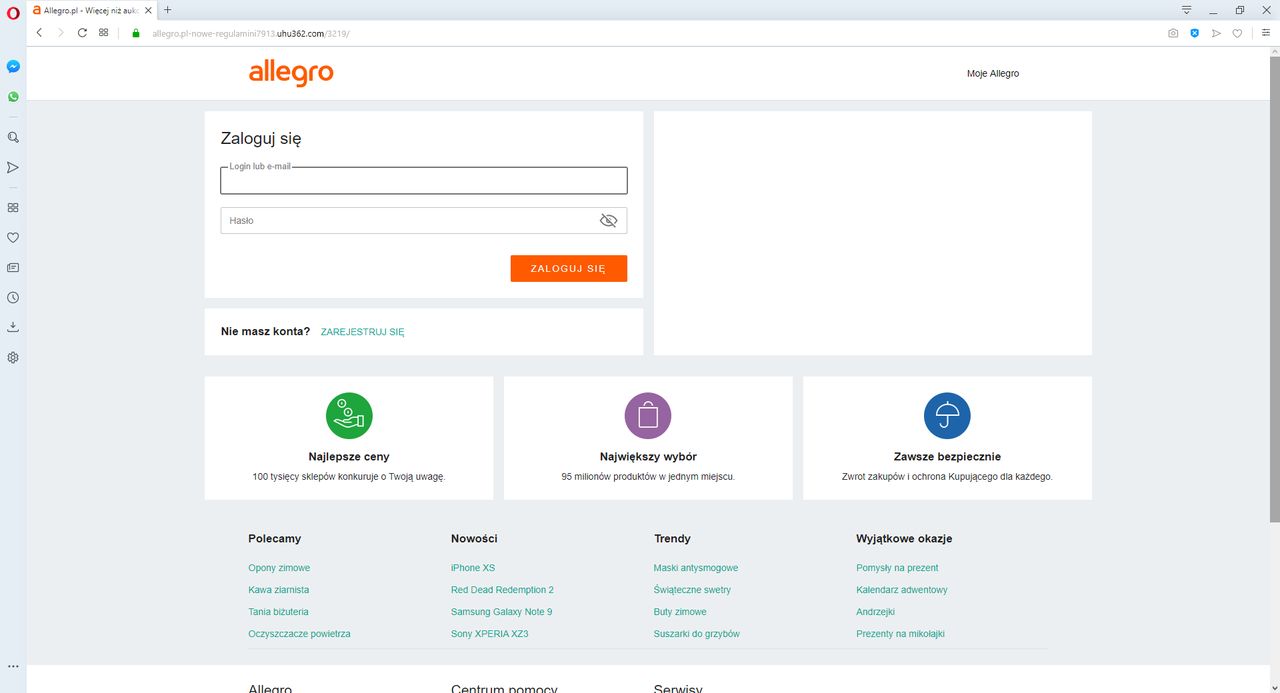
Task: Go back to the previous page
Action: (x=39, y=33)
